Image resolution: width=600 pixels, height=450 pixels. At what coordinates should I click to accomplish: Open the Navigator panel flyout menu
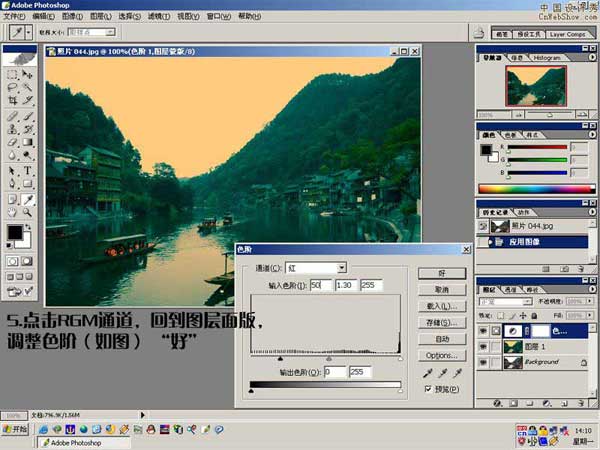[592, 57]
